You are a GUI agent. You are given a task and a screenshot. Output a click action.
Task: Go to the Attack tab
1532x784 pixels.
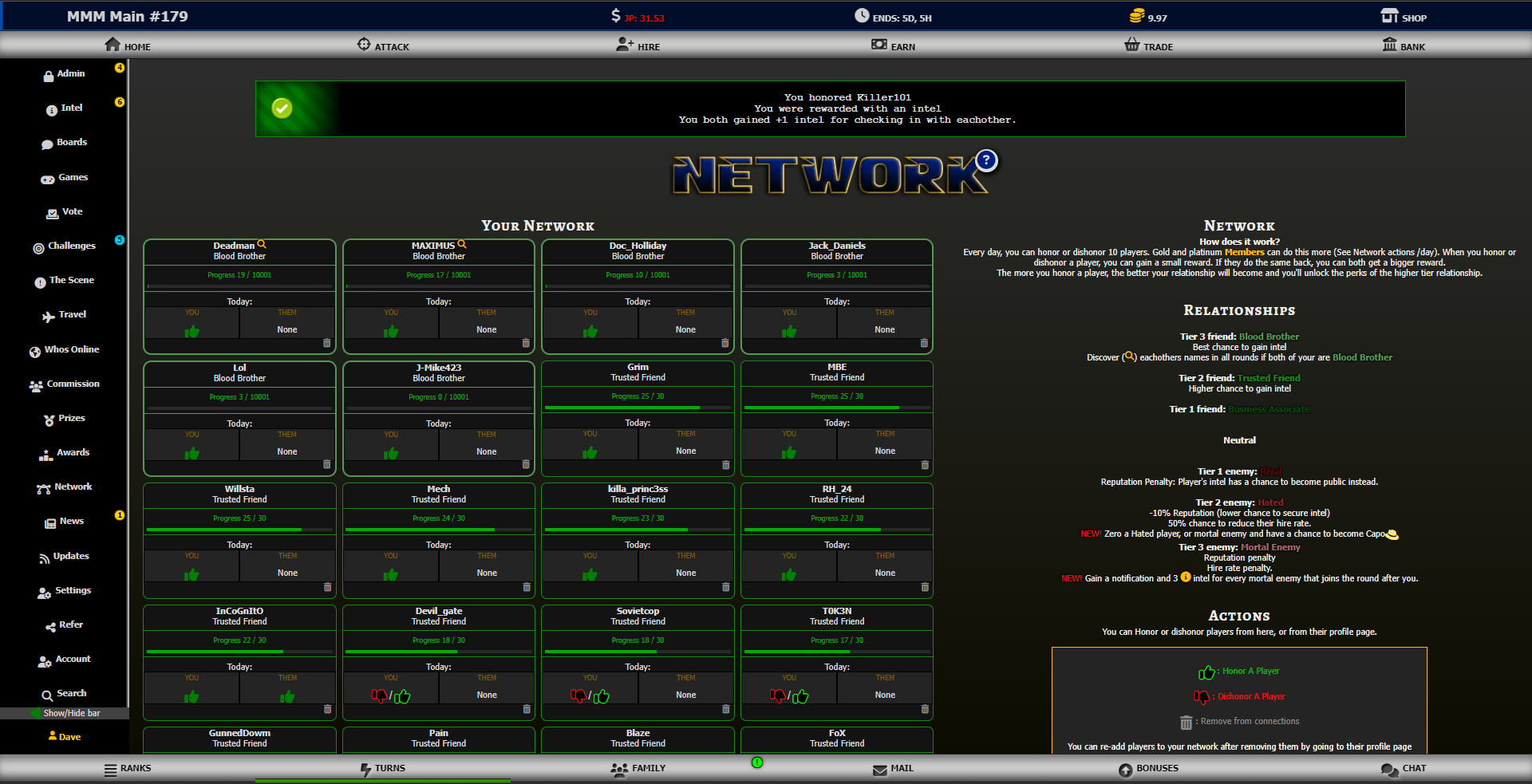pos(383,46)
